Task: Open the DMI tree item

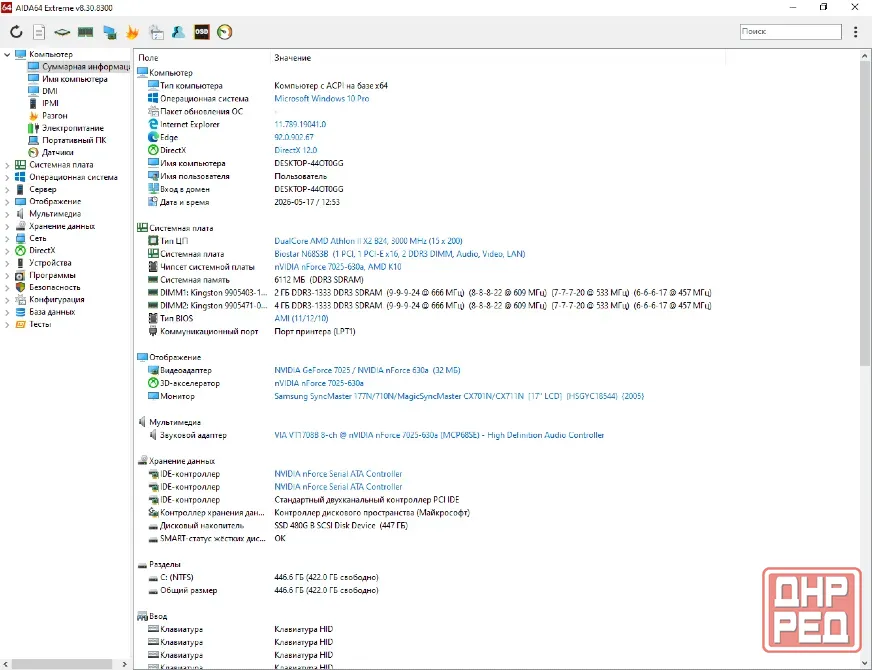Action: click(x=49, y=91)
